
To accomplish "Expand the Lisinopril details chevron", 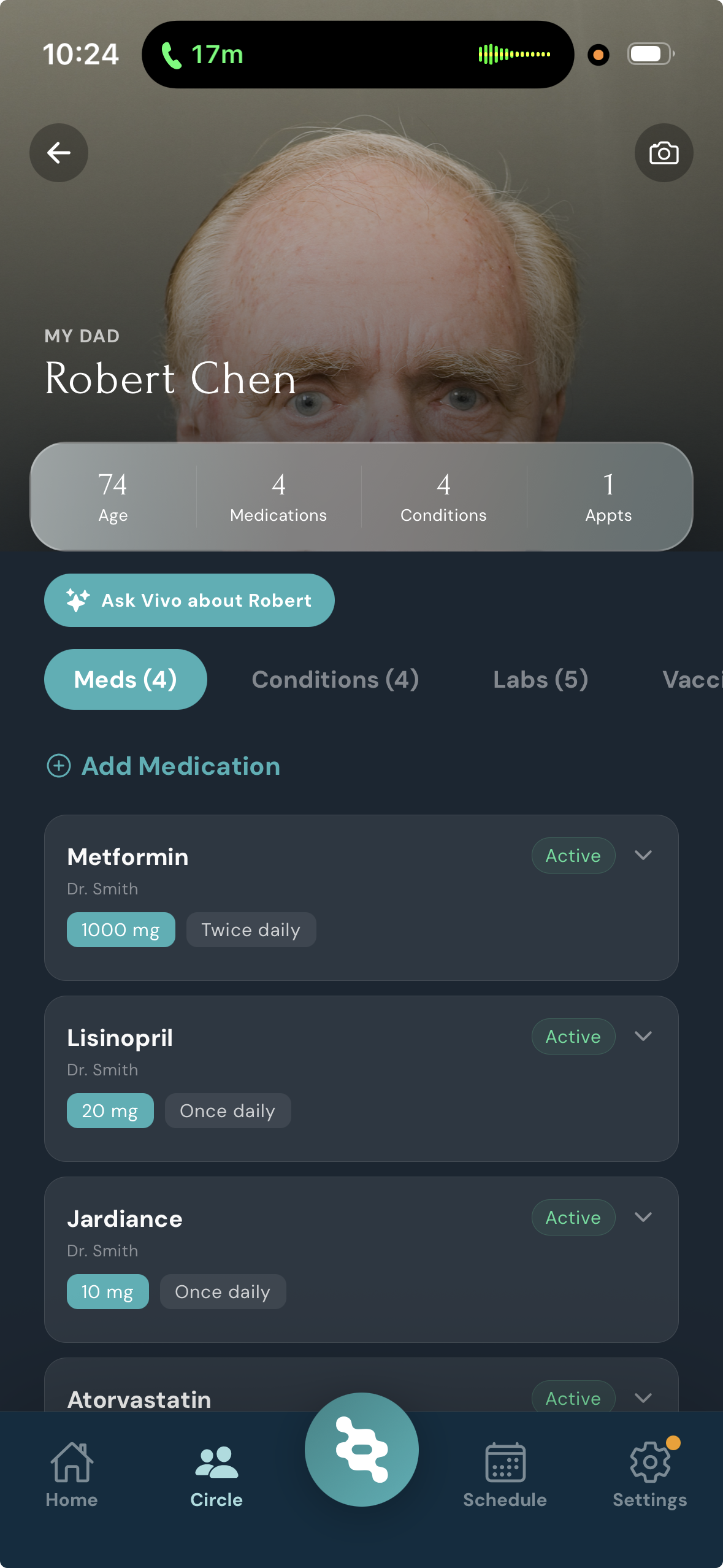I will [643, 1036].
